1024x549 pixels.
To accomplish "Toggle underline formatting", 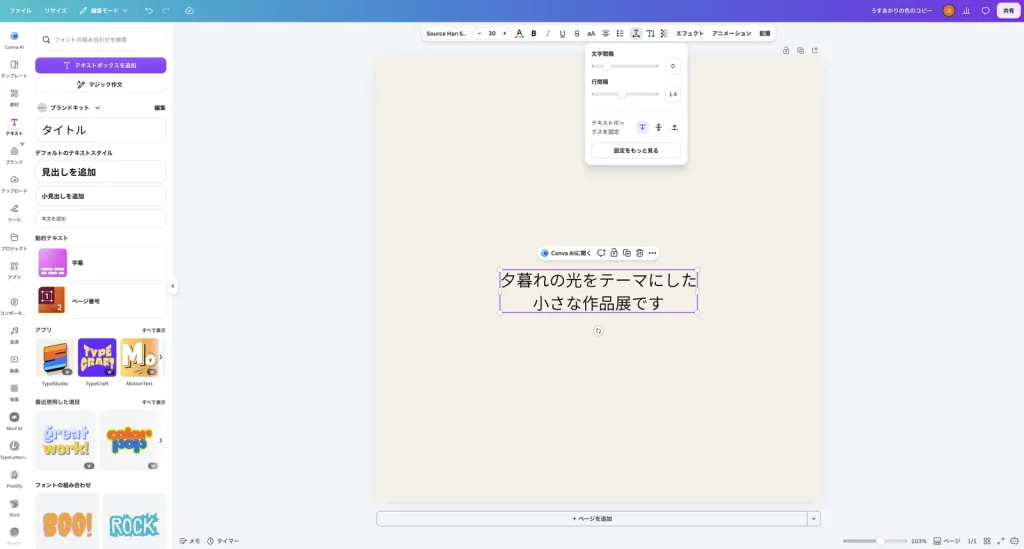I will [562, 33].
